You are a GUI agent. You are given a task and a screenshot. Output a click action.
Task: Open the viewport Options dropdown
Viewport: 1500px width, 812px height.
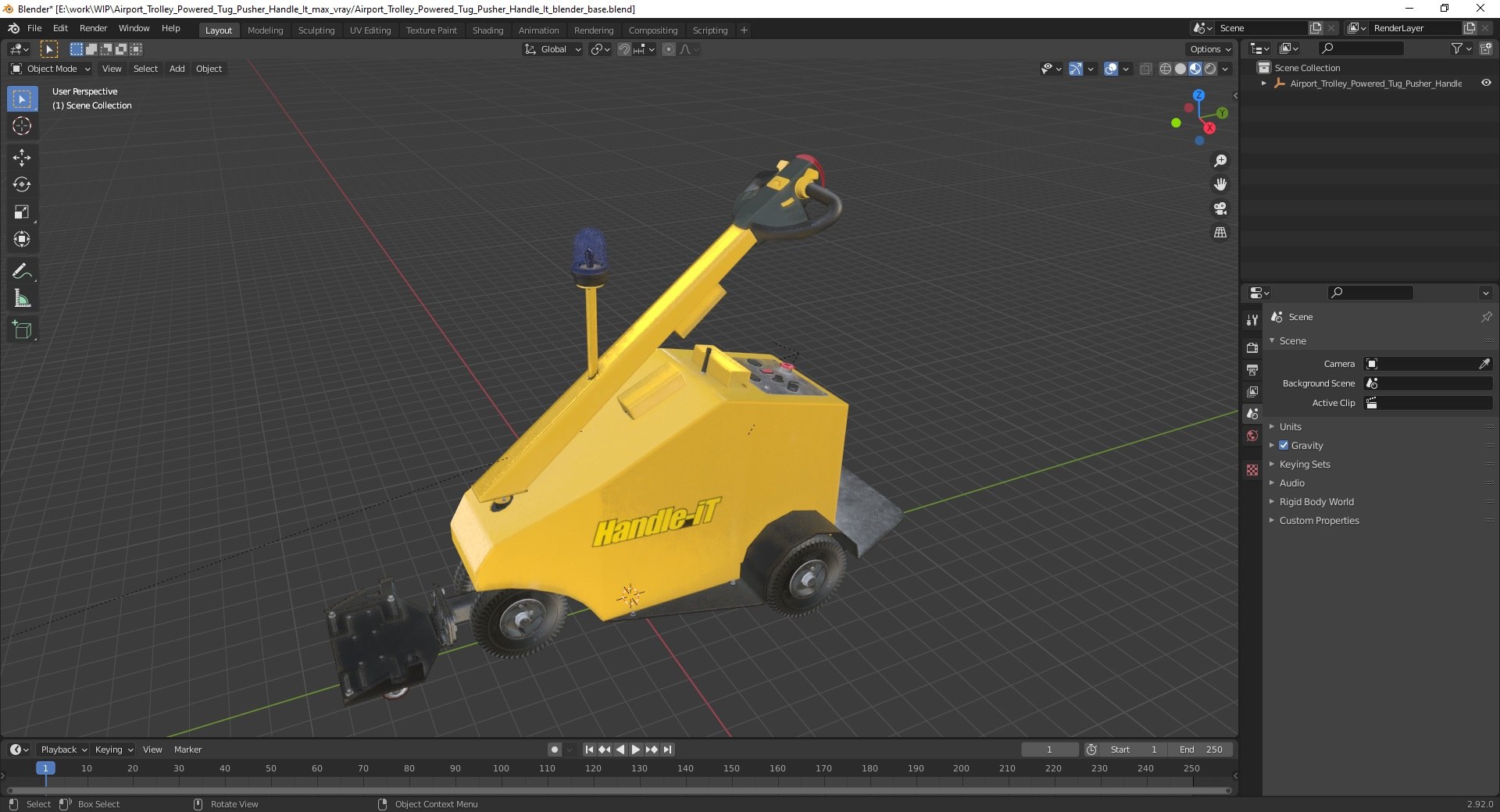(1209, 49)
